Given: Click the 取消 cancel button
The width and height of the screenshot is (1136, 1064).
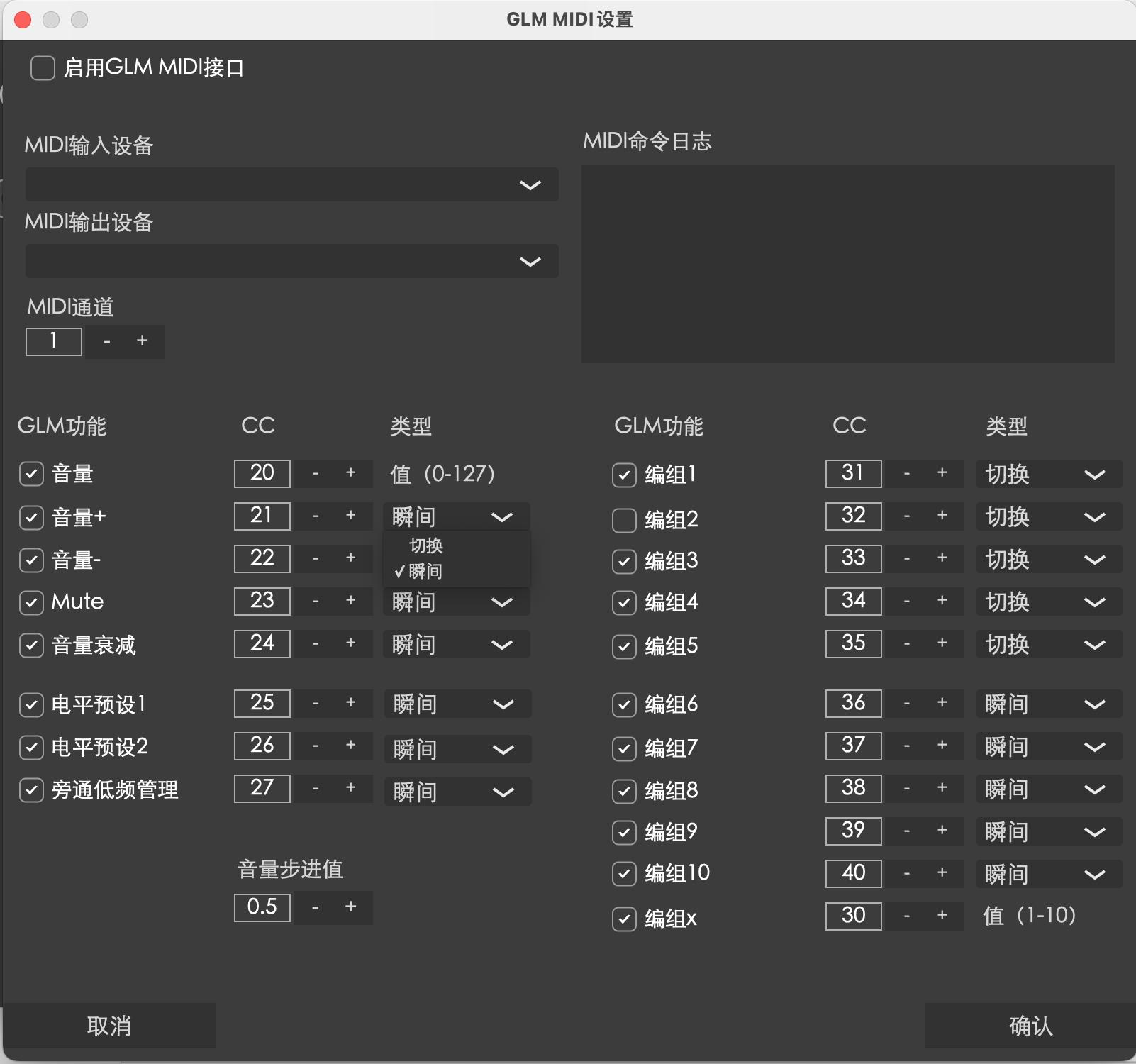Looking at the screenshot, I should (110, 1025).
